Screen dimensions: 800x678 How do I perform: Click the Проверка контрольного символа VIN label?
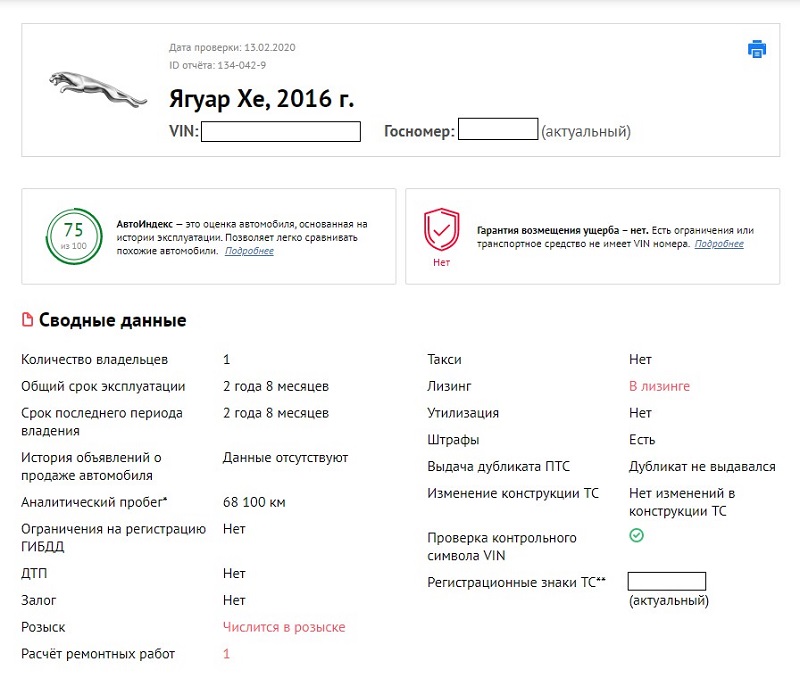pos(502,546)
